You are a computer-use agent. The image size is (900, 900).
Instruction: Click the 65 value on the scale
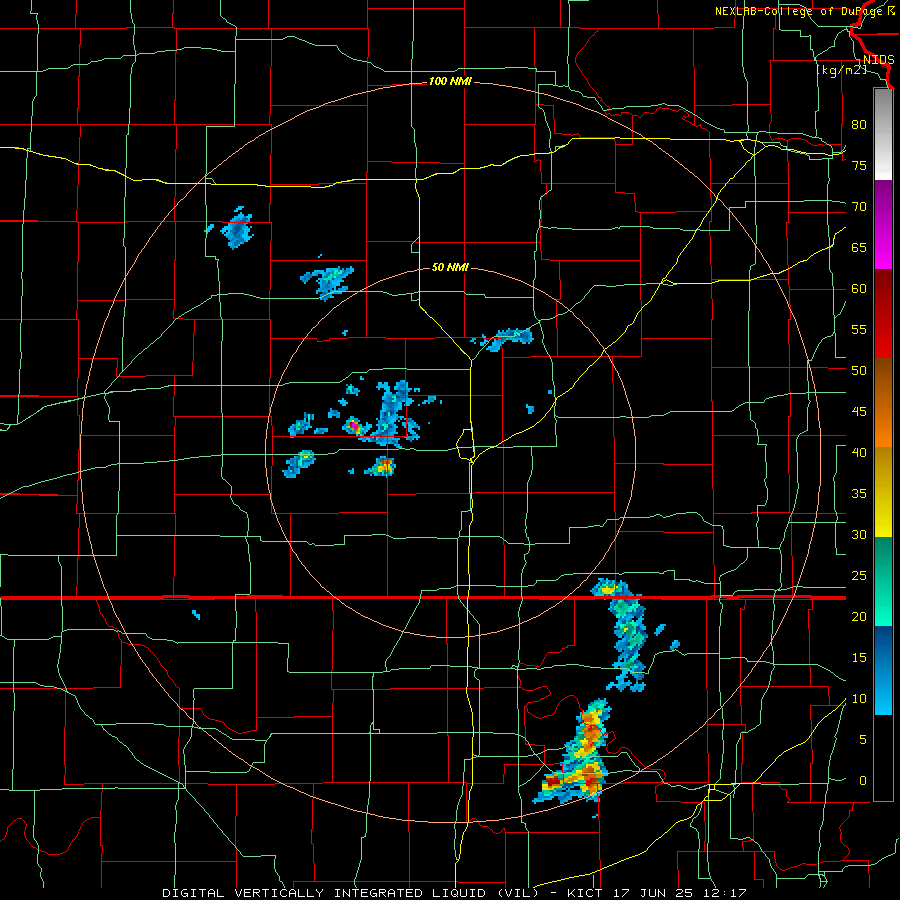pos(859,247)
